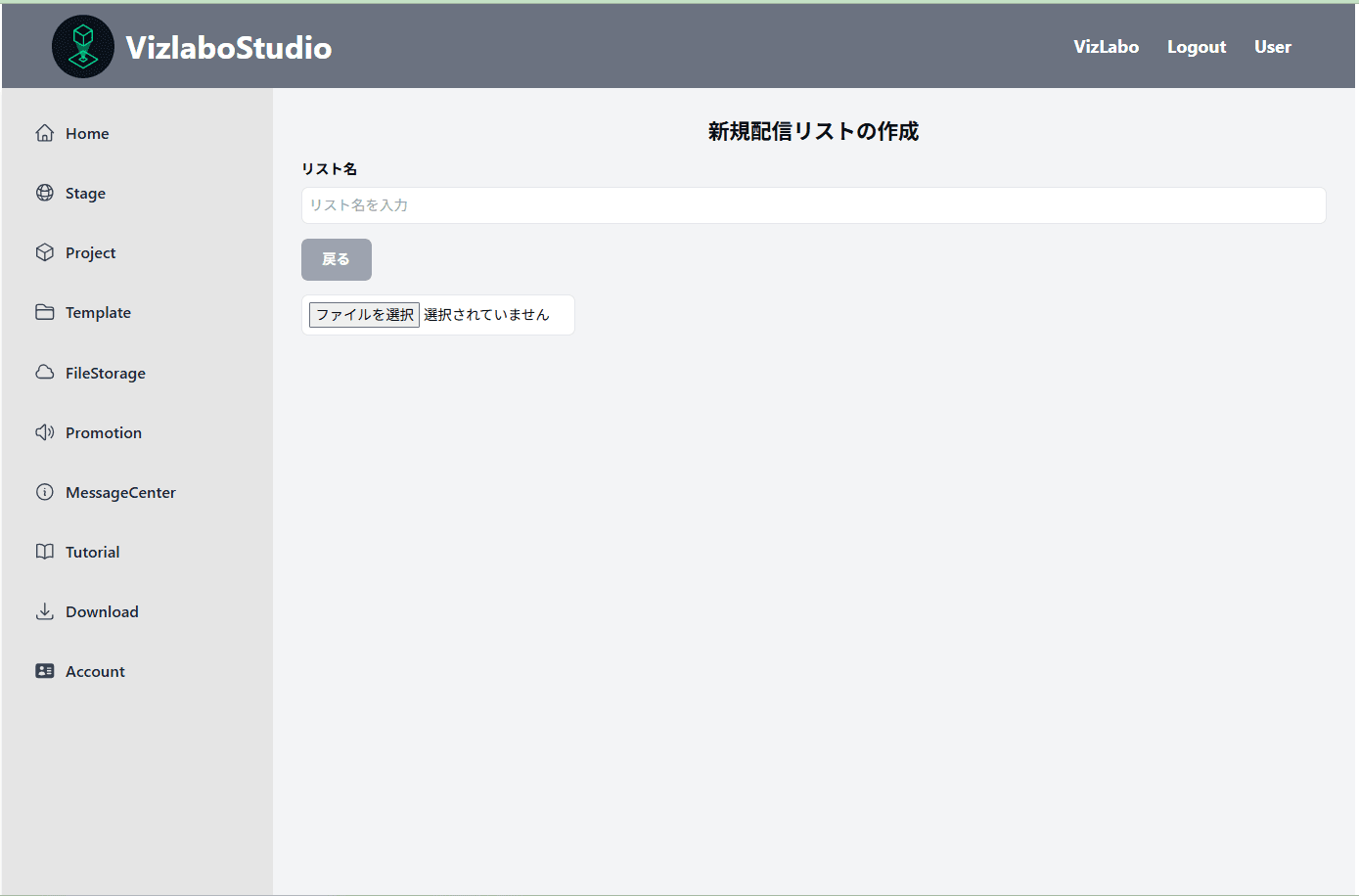Open the User menu in header
This screenshot has width=1359, height=896.
(1272, 47)
